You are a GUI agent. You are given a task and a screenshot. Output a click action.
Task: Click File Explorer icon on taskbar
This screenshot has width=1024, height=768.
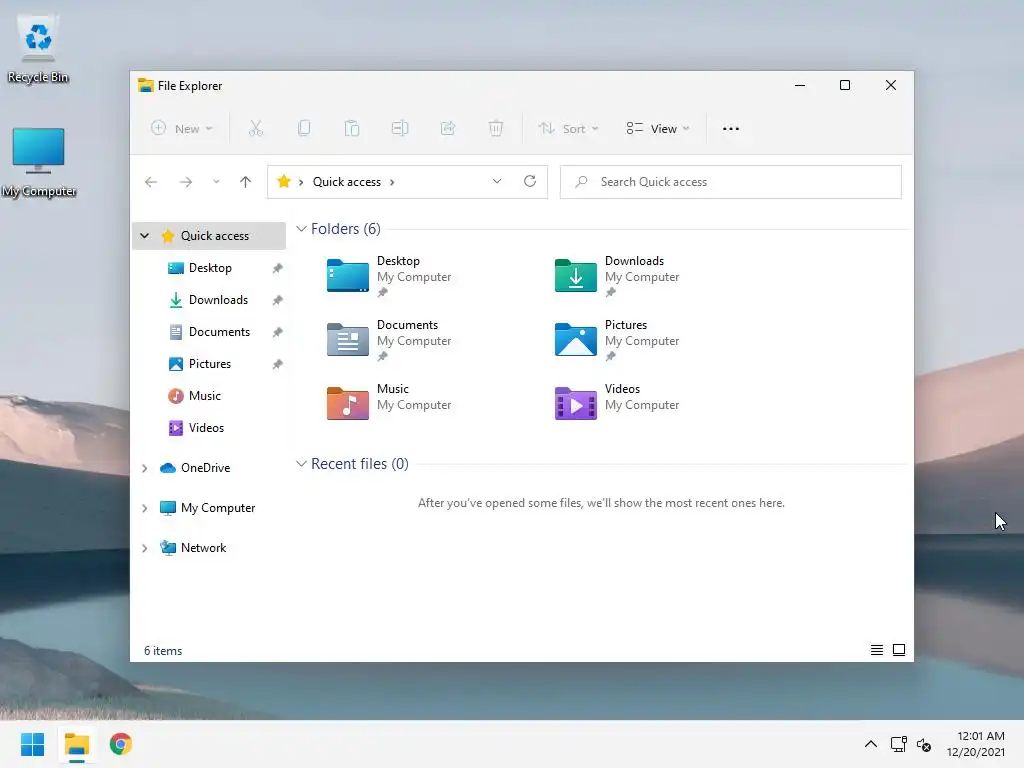[x=77, y=744]
